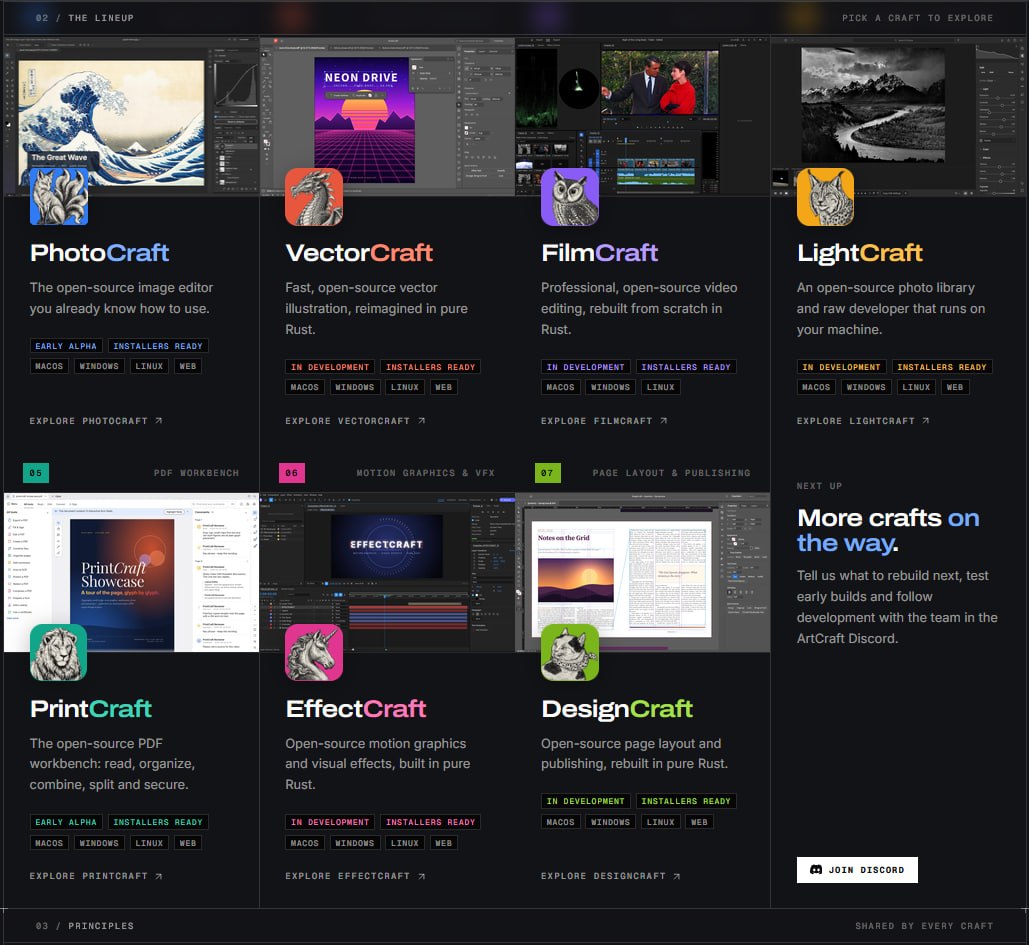Click the EffectCraft unicorn app icon
The height and width of the screenshot is (945, 1029).
(314, 652)
